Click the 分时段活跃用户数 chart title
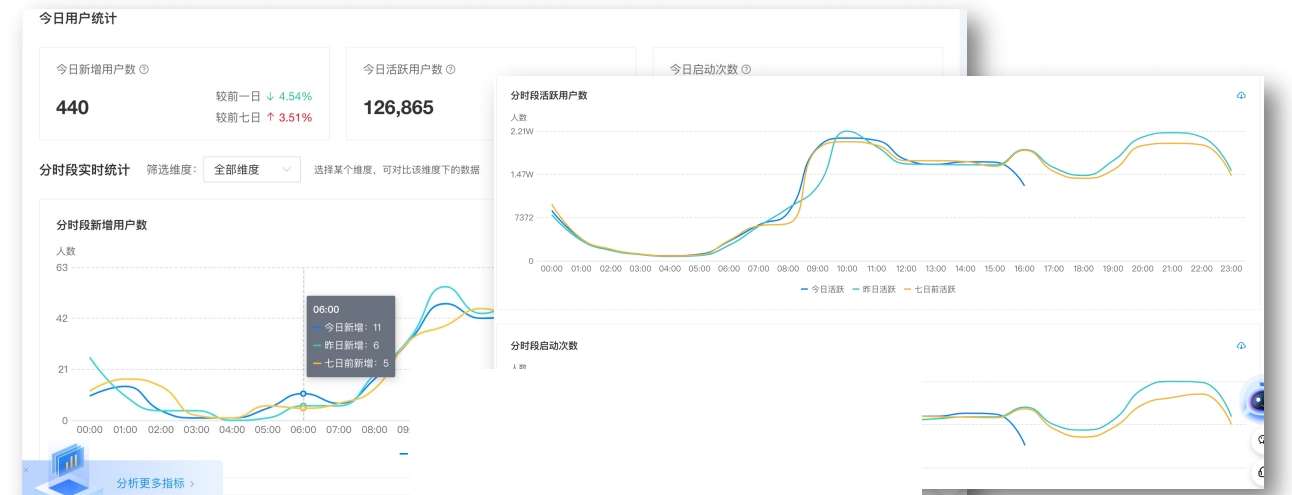Image resolution: width=1292 pixels, height=495 pixels. (x=549, y=96)
